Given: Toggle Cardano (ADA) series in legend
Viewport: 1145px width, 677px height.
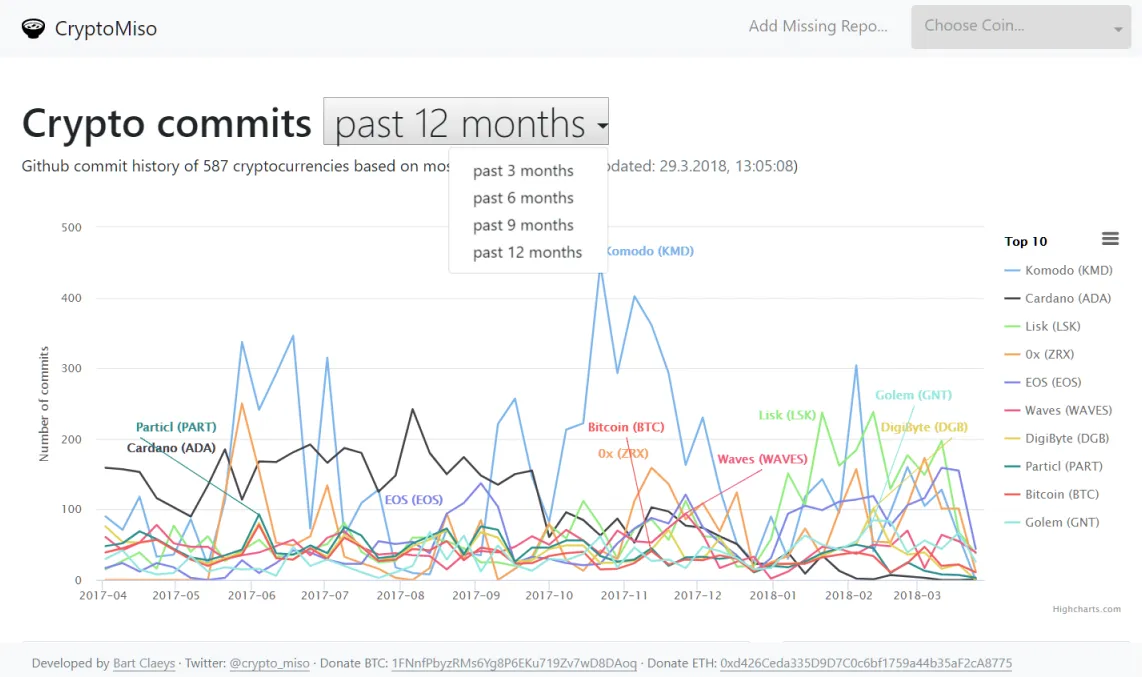Looking at the screenshot, I should pyautogui.click(x=1057, y=298).
